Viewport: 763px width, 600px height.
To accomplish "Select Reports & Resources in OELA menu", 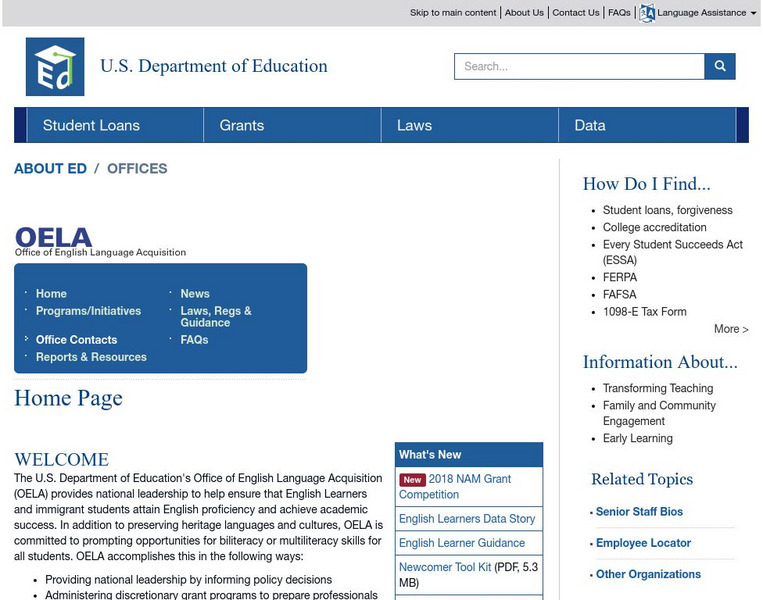I will [91, 357].
